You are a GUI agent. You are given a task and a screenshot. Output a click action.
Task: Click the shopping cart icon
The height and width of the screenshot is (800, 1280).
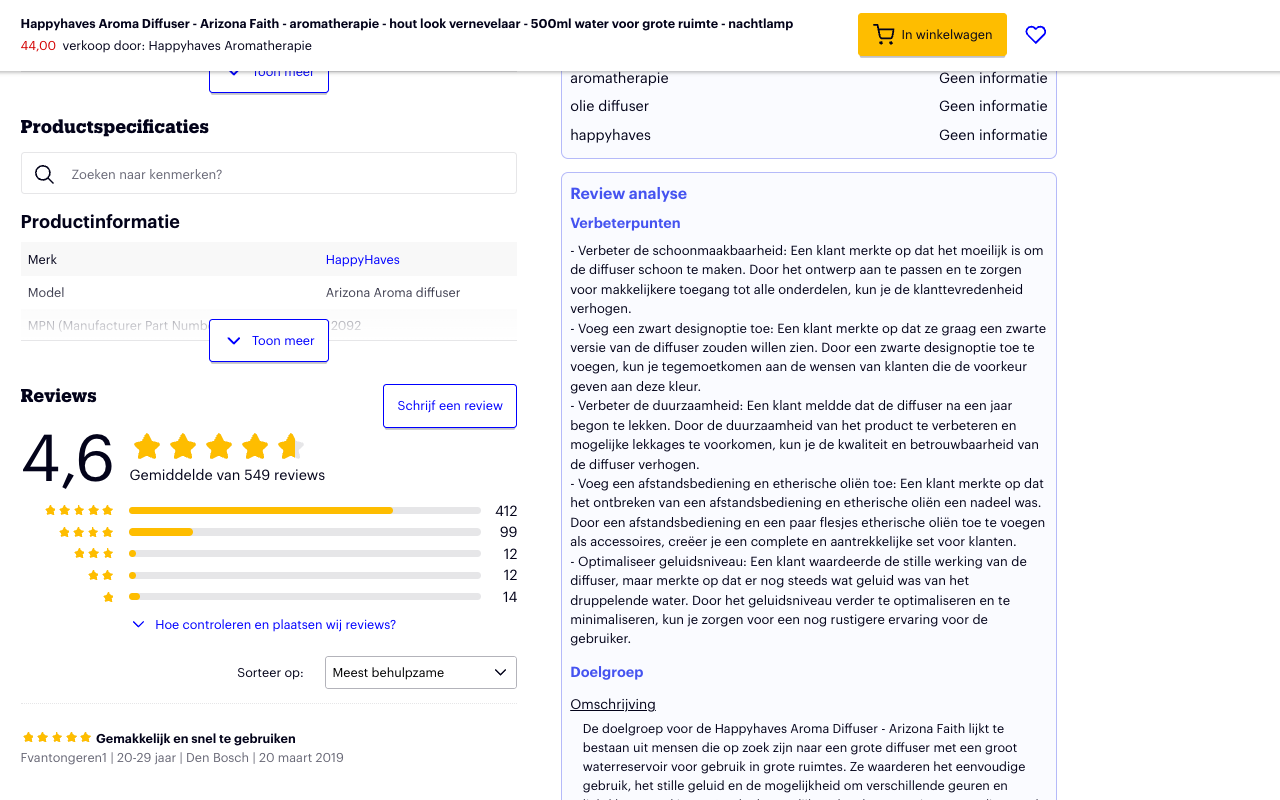[883, 35]
